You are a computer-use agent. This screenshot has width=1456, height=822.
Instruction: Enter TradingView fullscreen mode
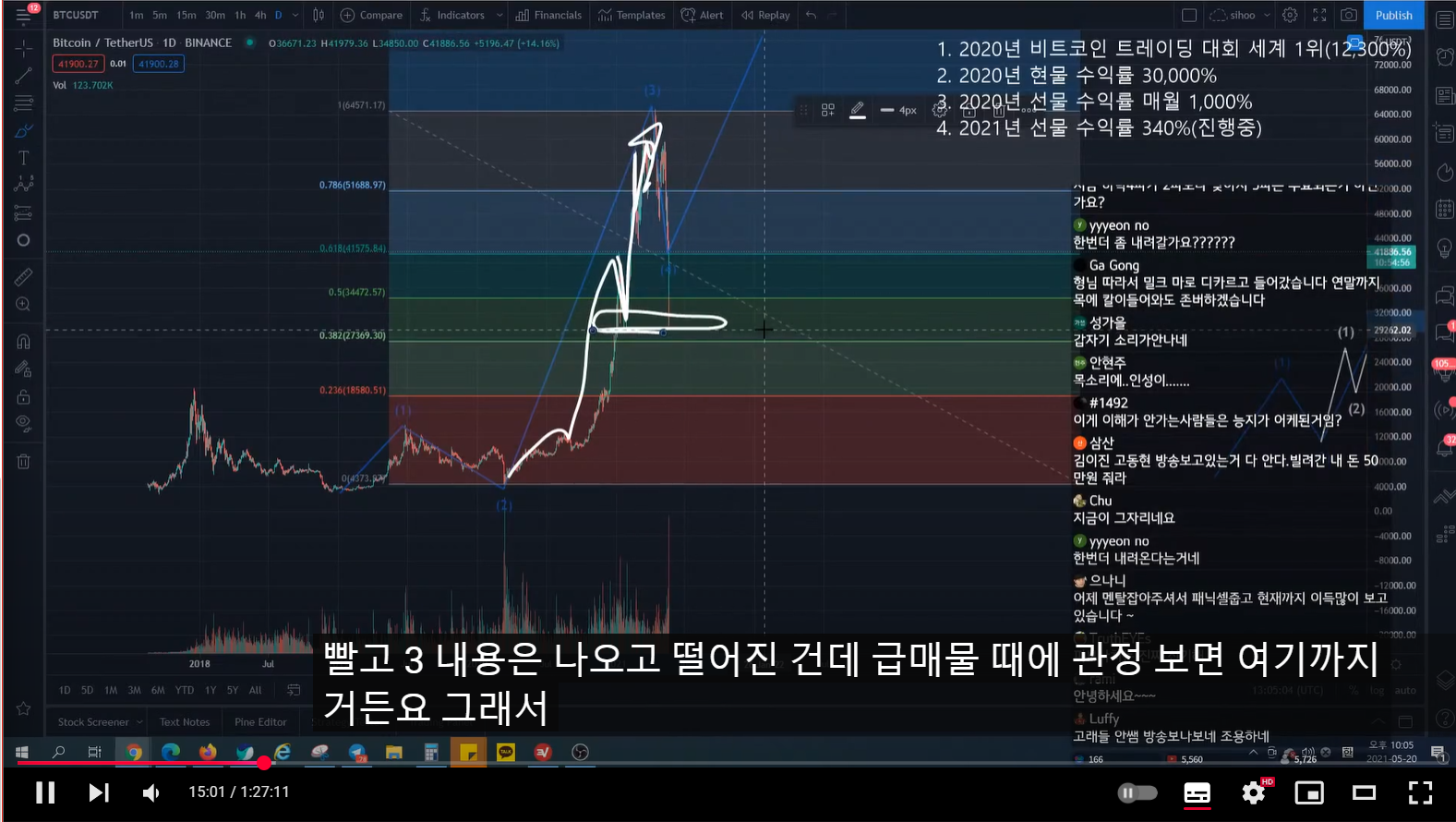coord(1319,15)
